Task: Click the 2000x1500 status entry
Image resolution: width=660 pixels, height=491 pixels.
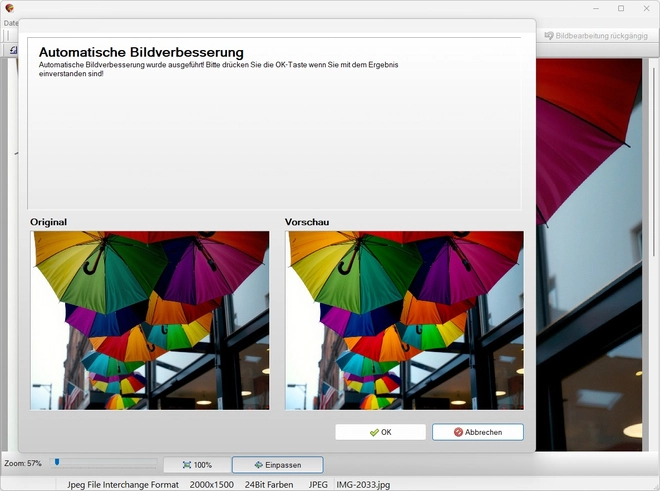Action: 211,485
